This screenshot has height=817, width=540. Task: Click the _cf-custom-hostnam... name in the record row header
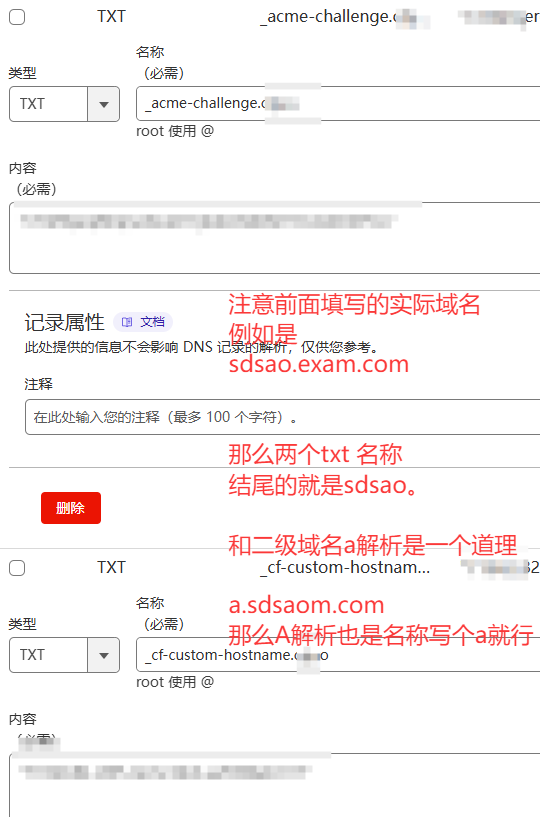click(345, 567)
